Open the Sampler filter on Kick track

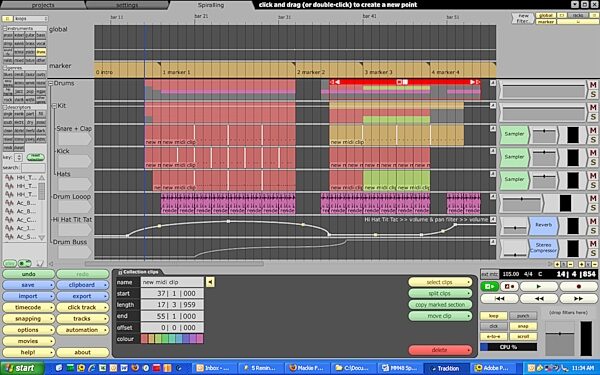coord(514,157)
